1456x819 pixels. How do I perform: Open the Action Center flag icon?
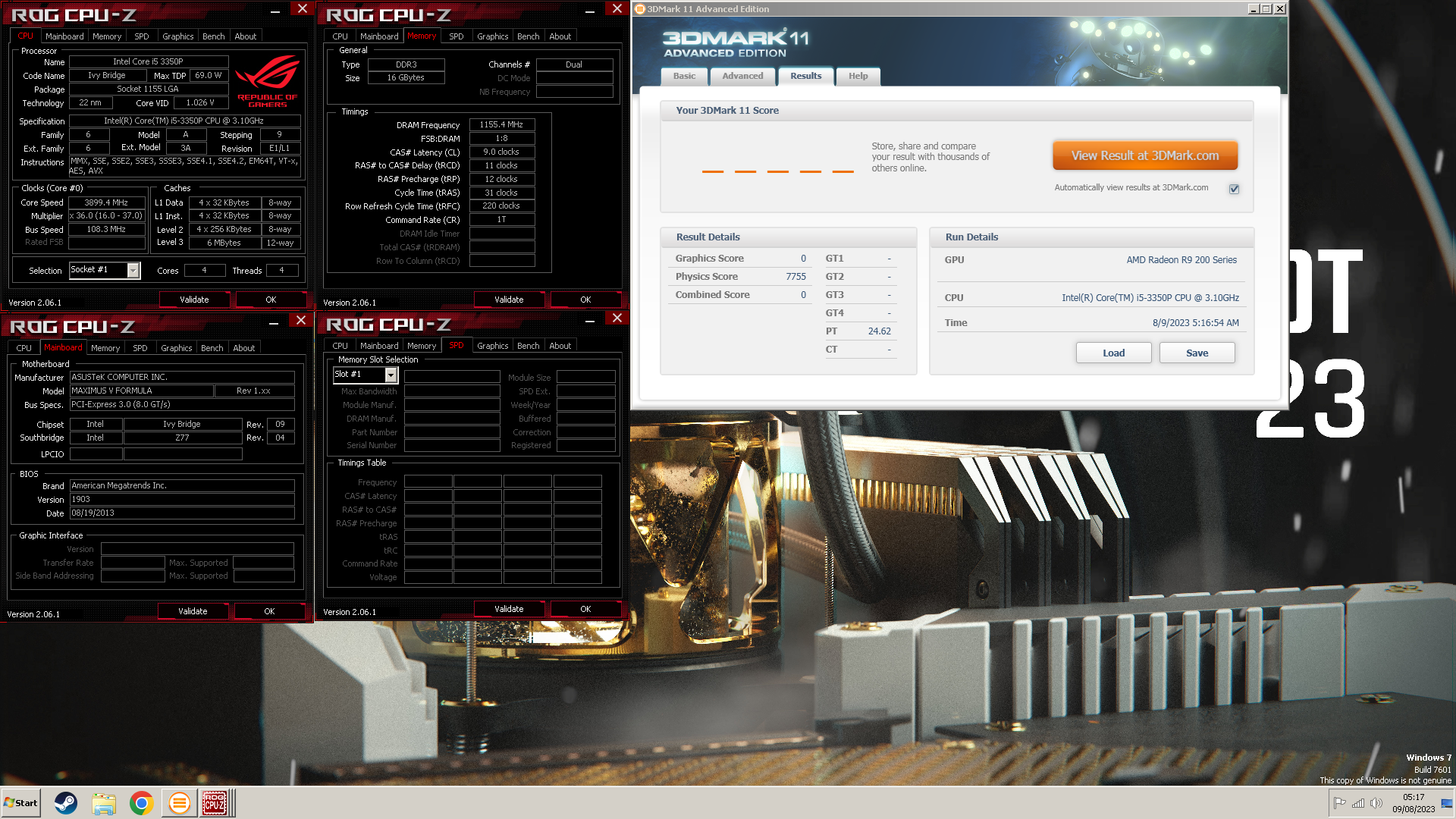coord(1340,803)
